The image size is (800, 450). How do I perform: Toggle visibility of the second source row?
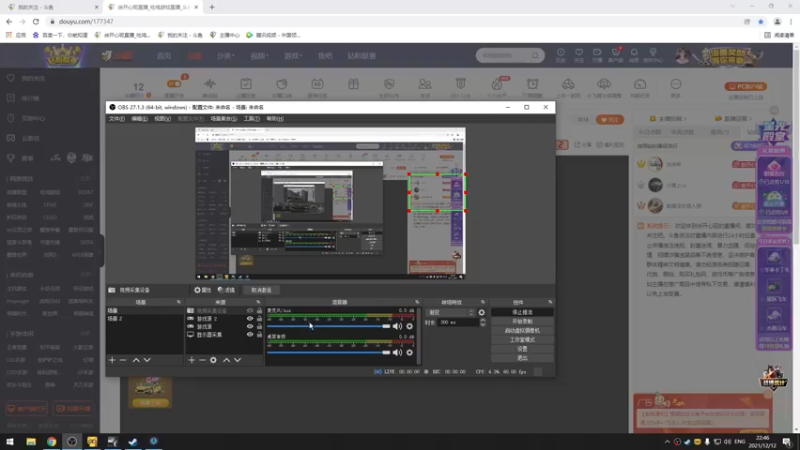[250, 319]
